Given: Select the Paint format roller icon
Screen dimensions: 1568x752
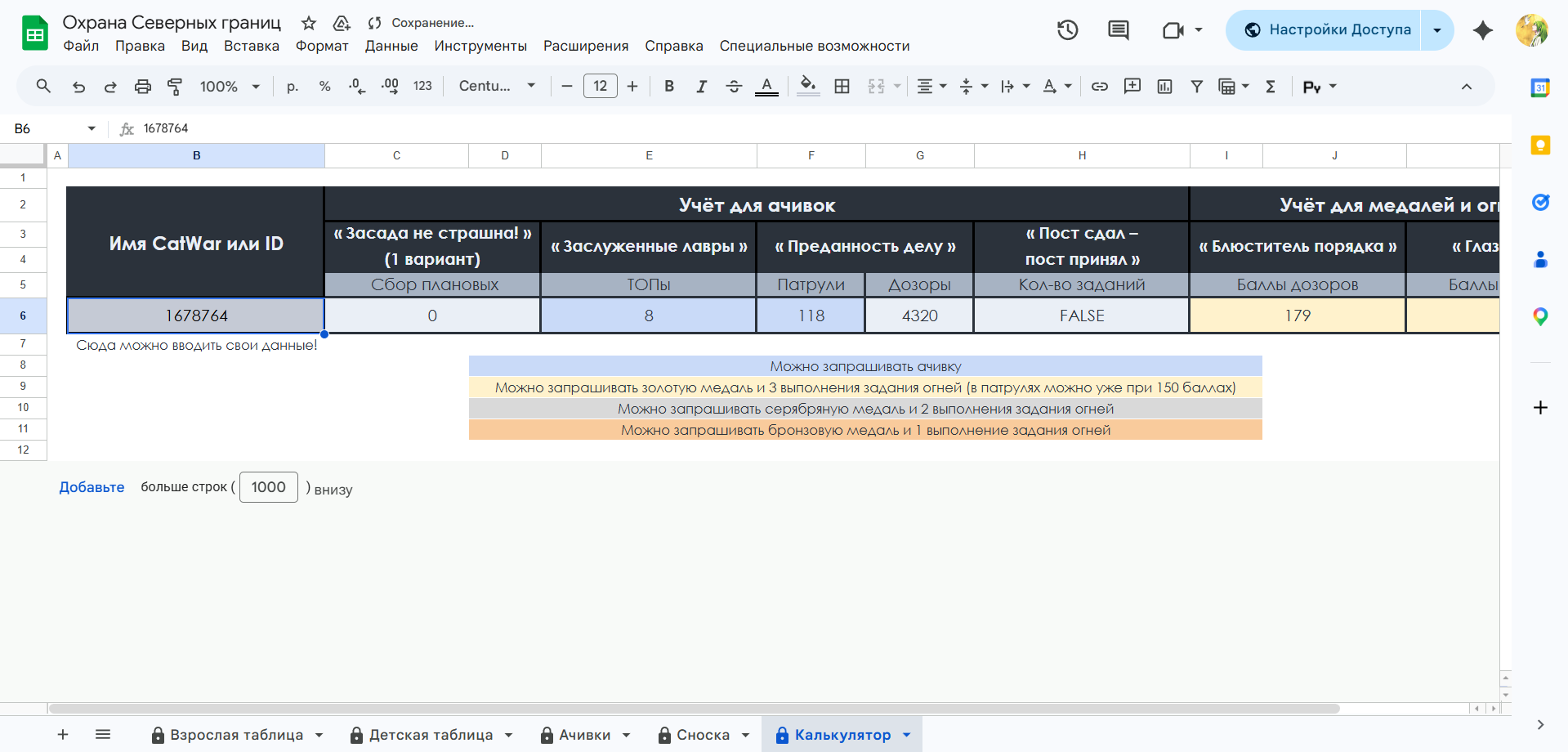Looking at the screenshot, I should pos(175,87).
